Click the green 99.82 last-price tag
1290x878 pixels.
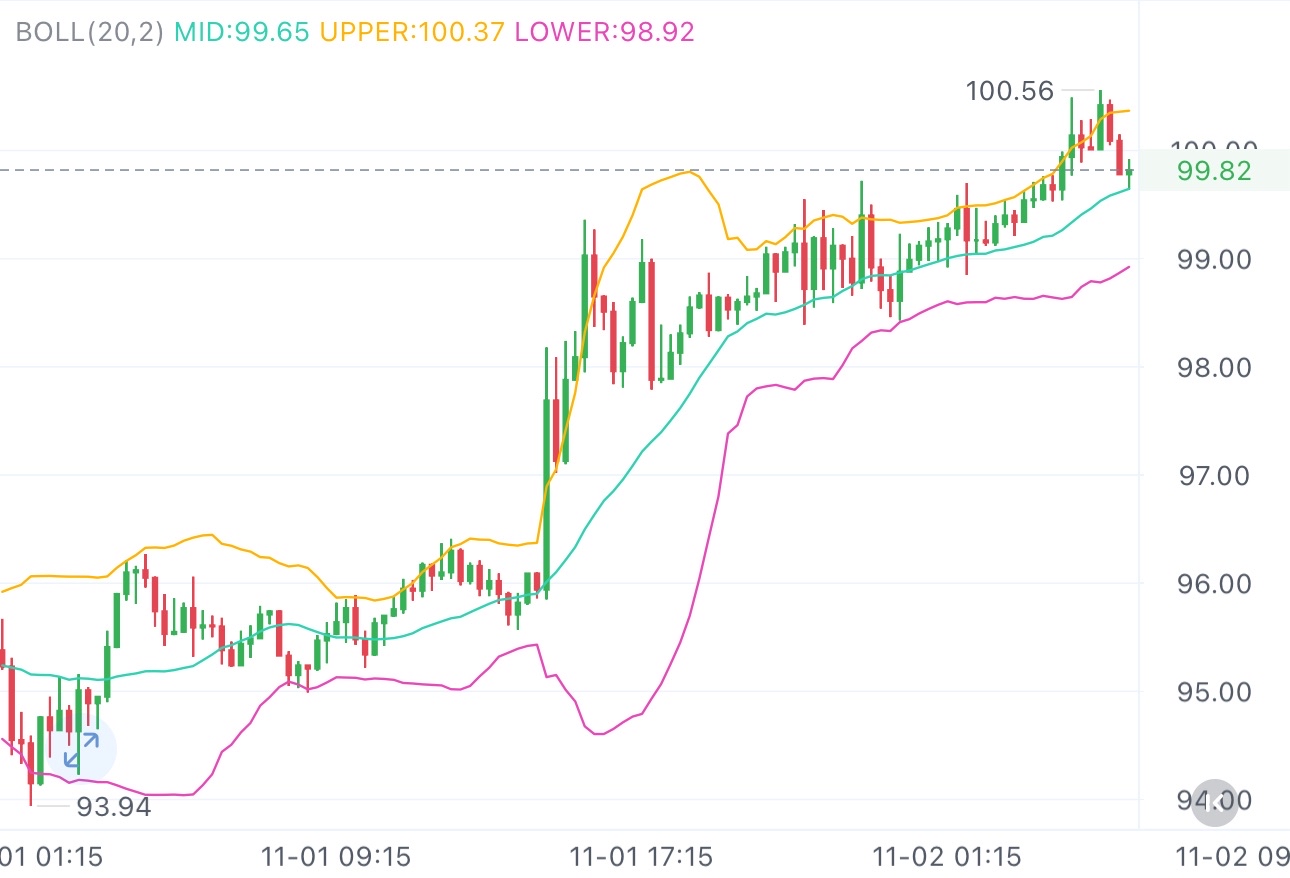click(x=1213, y=171)
